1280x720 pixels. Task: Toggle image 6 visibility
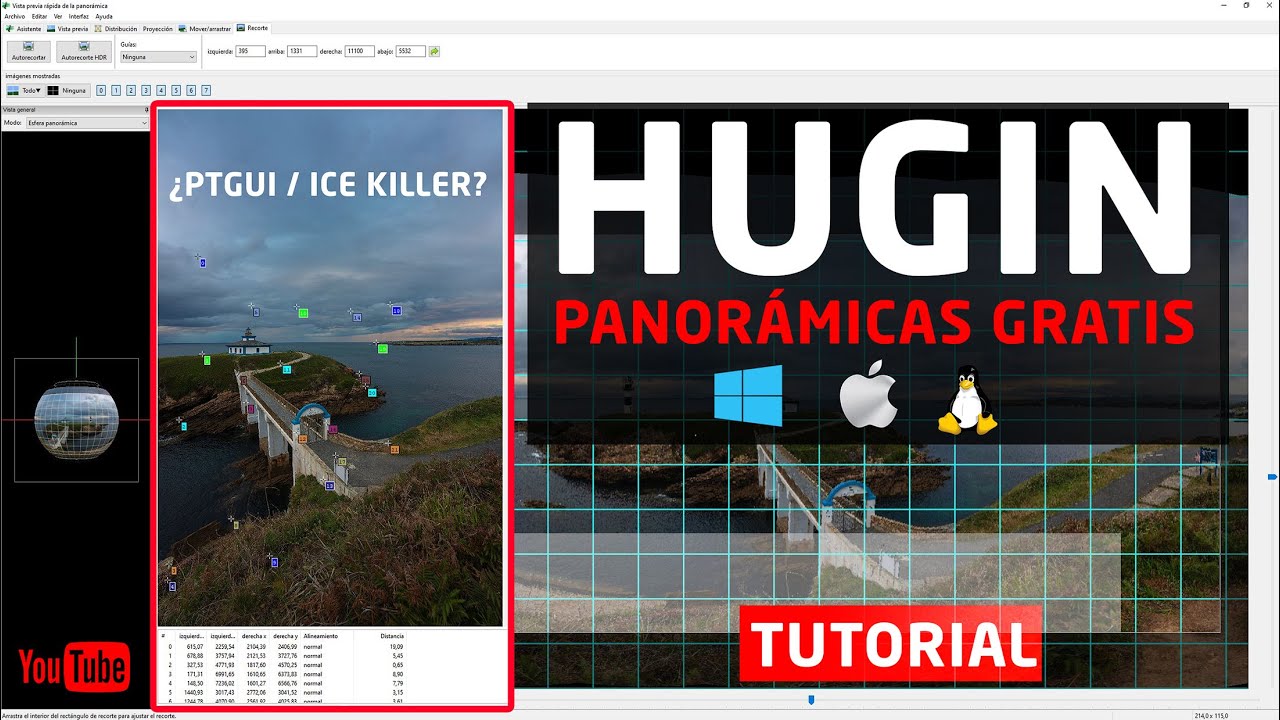point(191,90)
